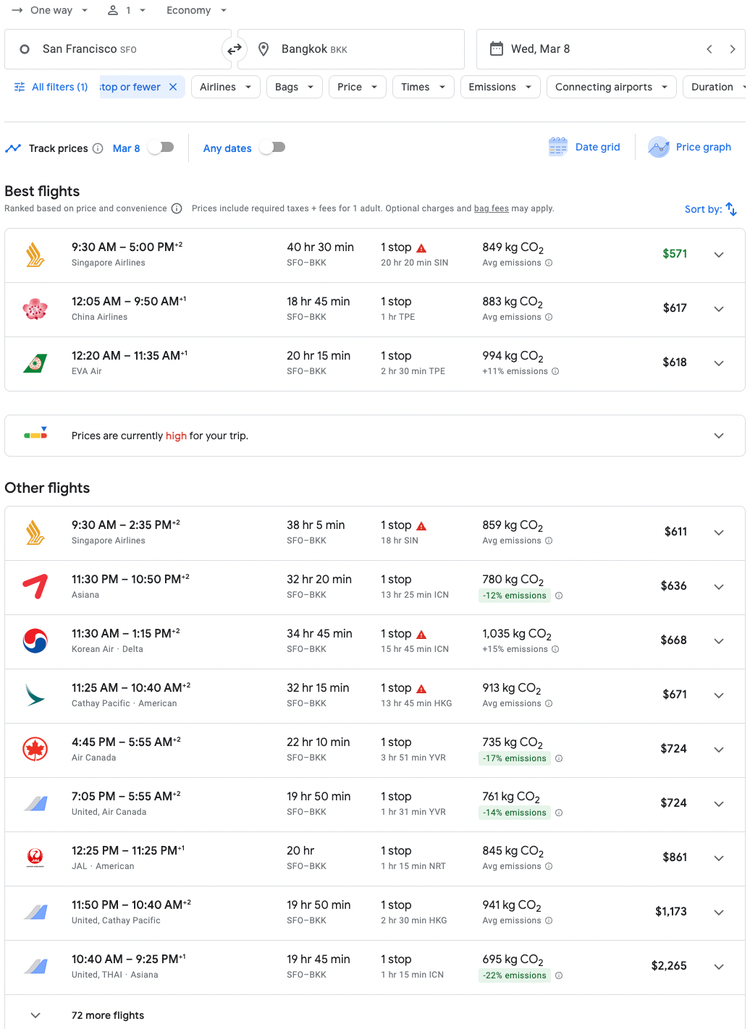This screenshot has width=750, height=1029.
Task: Click the Track prices chart icon
Action: [15, 148]
